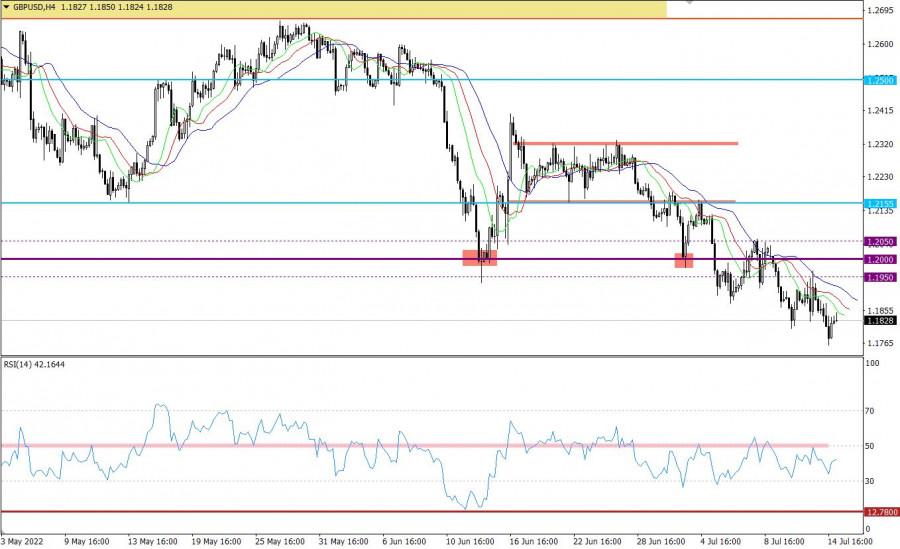Click the 19 May 16:00 time label
This screenshot has height=549, width=900.
216,542
